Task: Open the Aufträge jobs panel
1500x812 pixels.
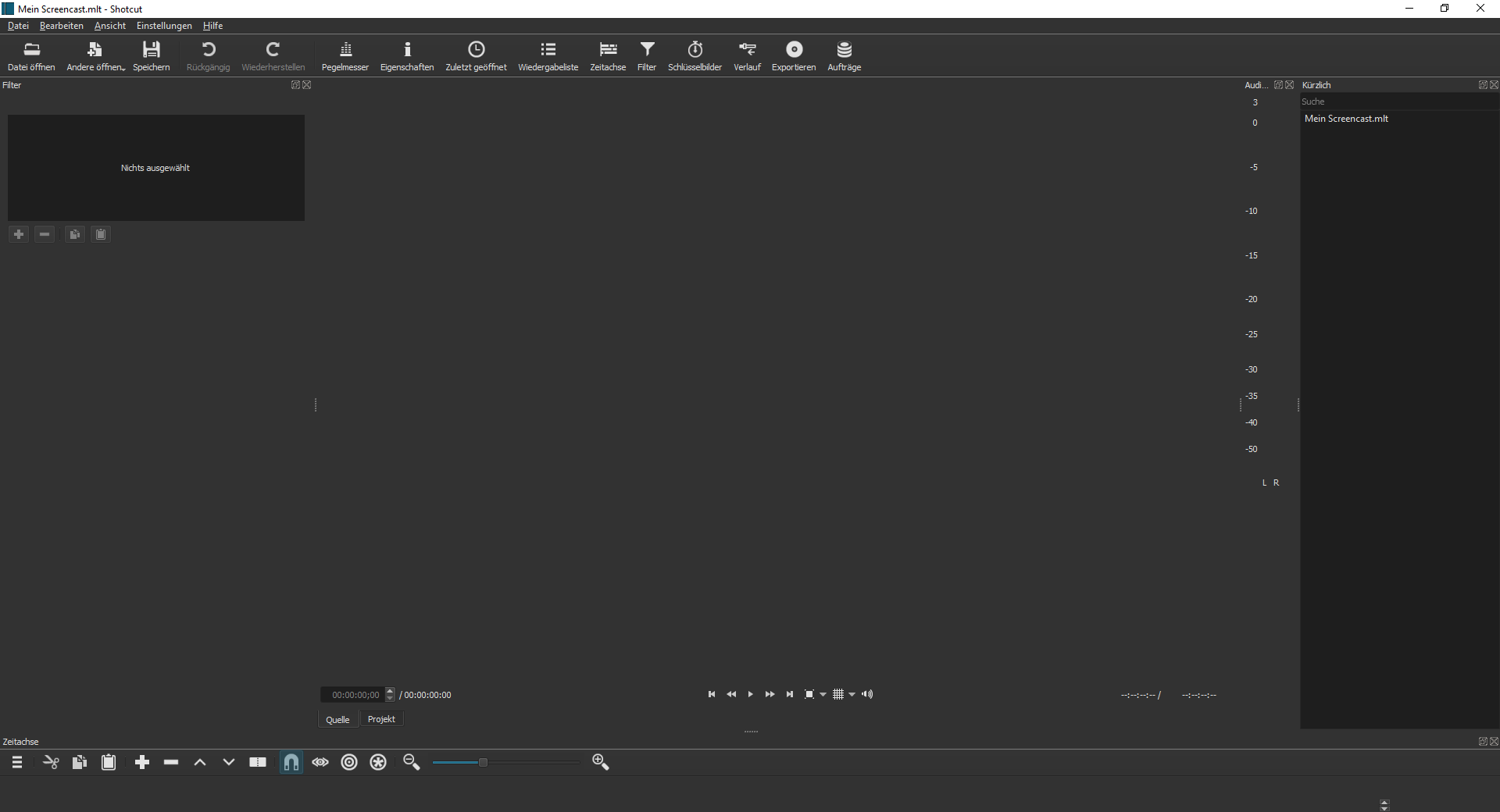Action: pos(845,56)
